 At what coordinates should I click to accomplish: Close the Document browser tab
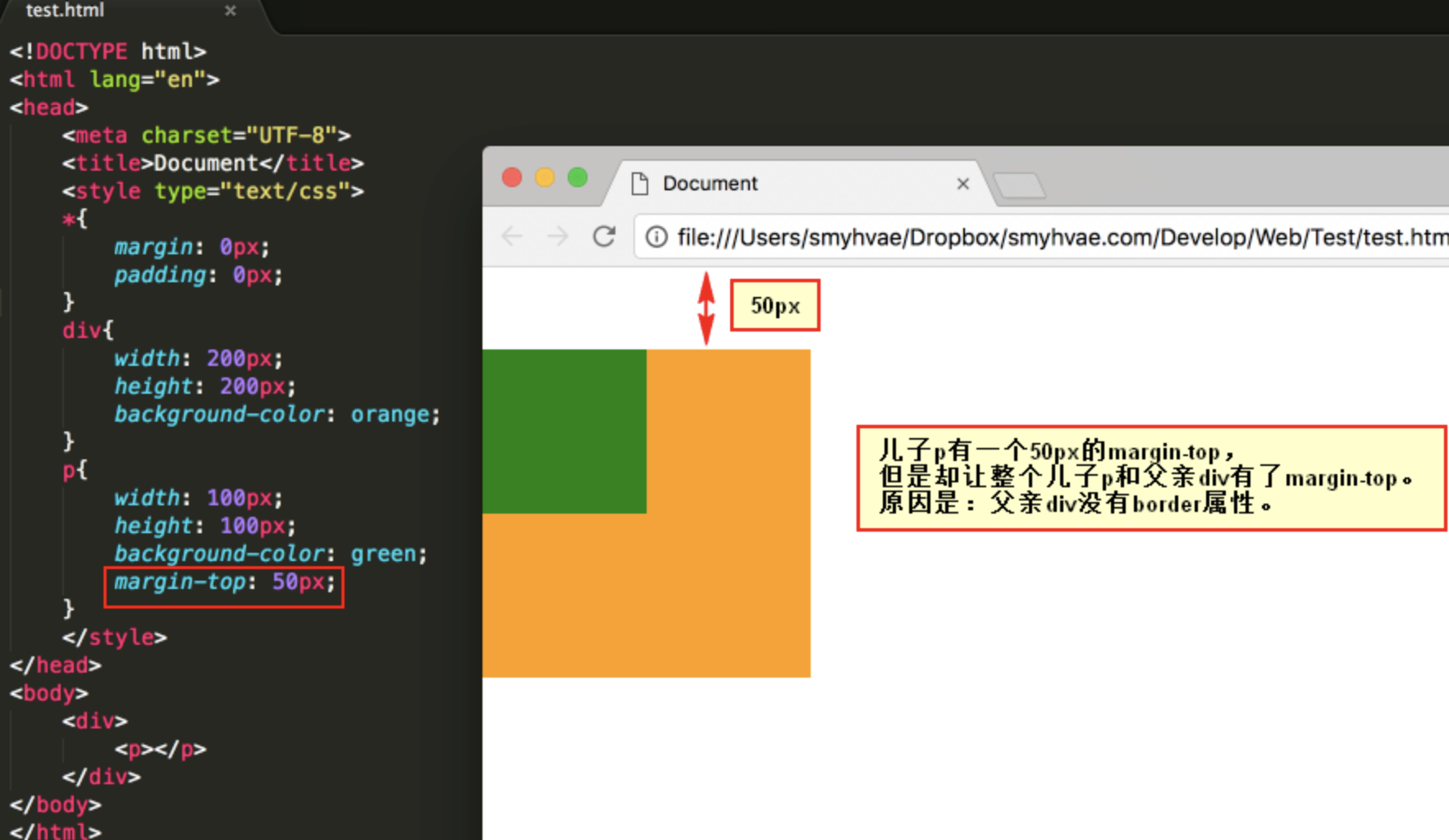click(x=963, y=184)
